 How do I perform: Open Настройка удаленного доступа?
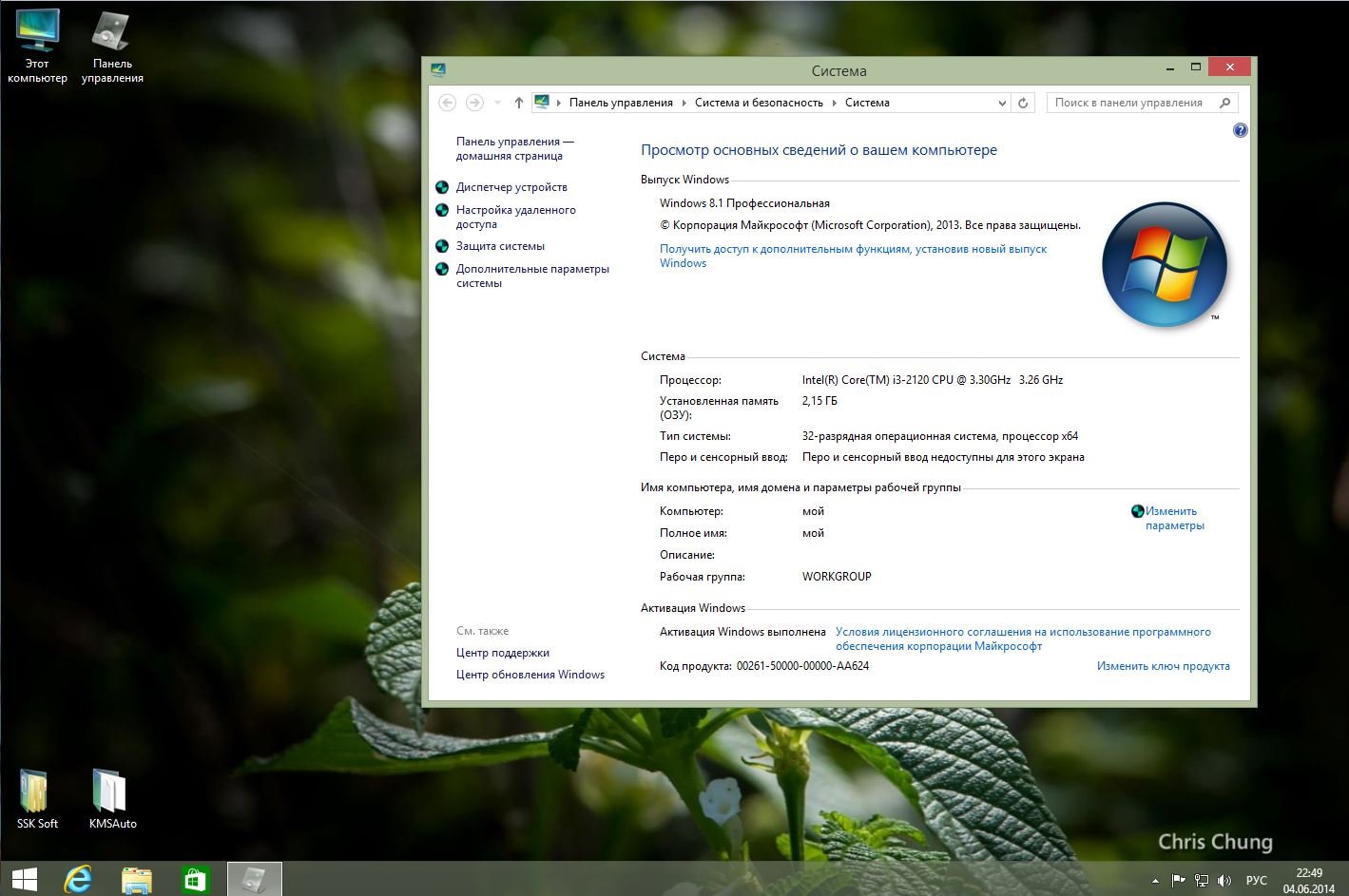515,217
